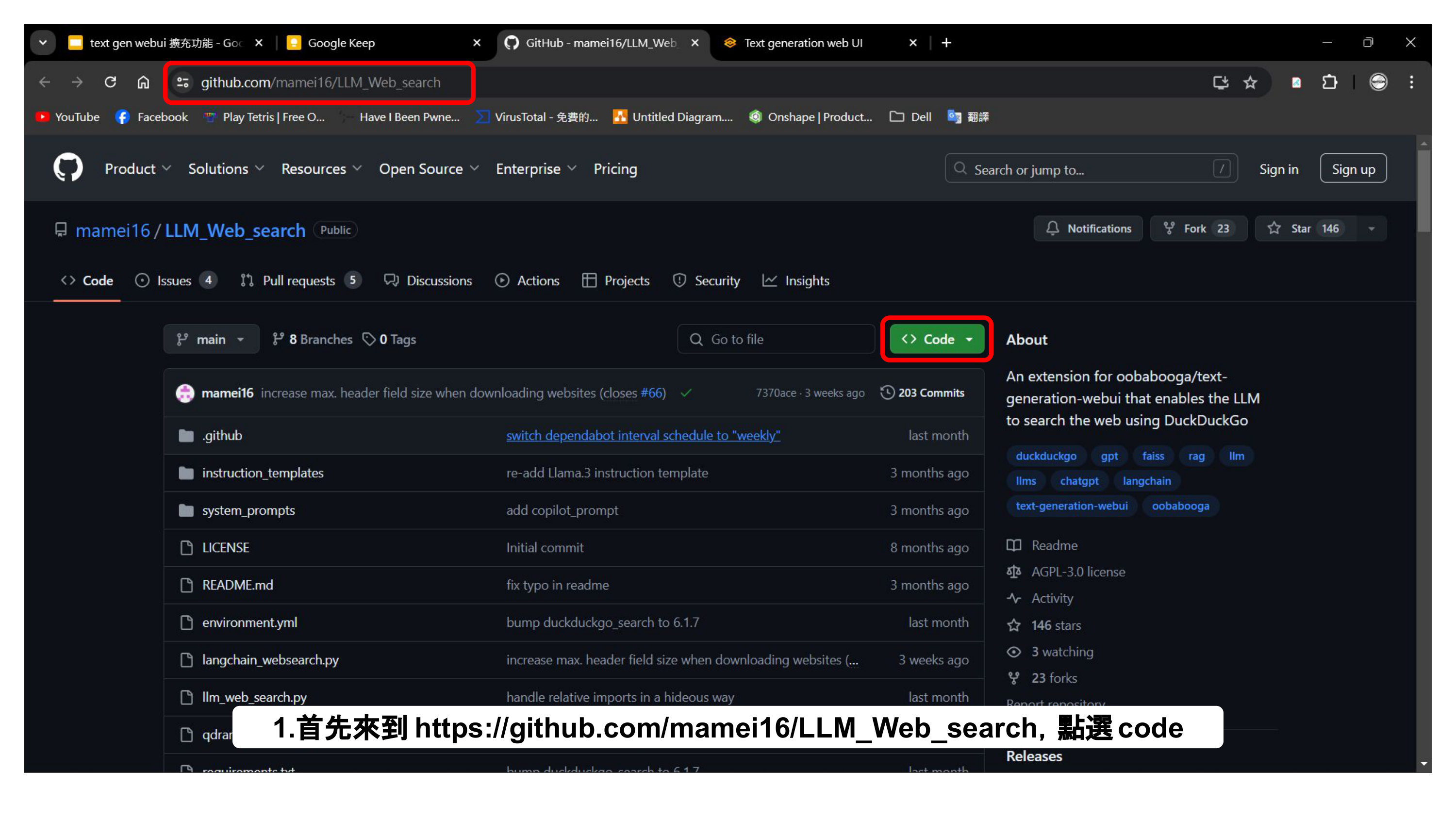Click the Go to file search field
Screen dimensions: 1456x819
776,339
